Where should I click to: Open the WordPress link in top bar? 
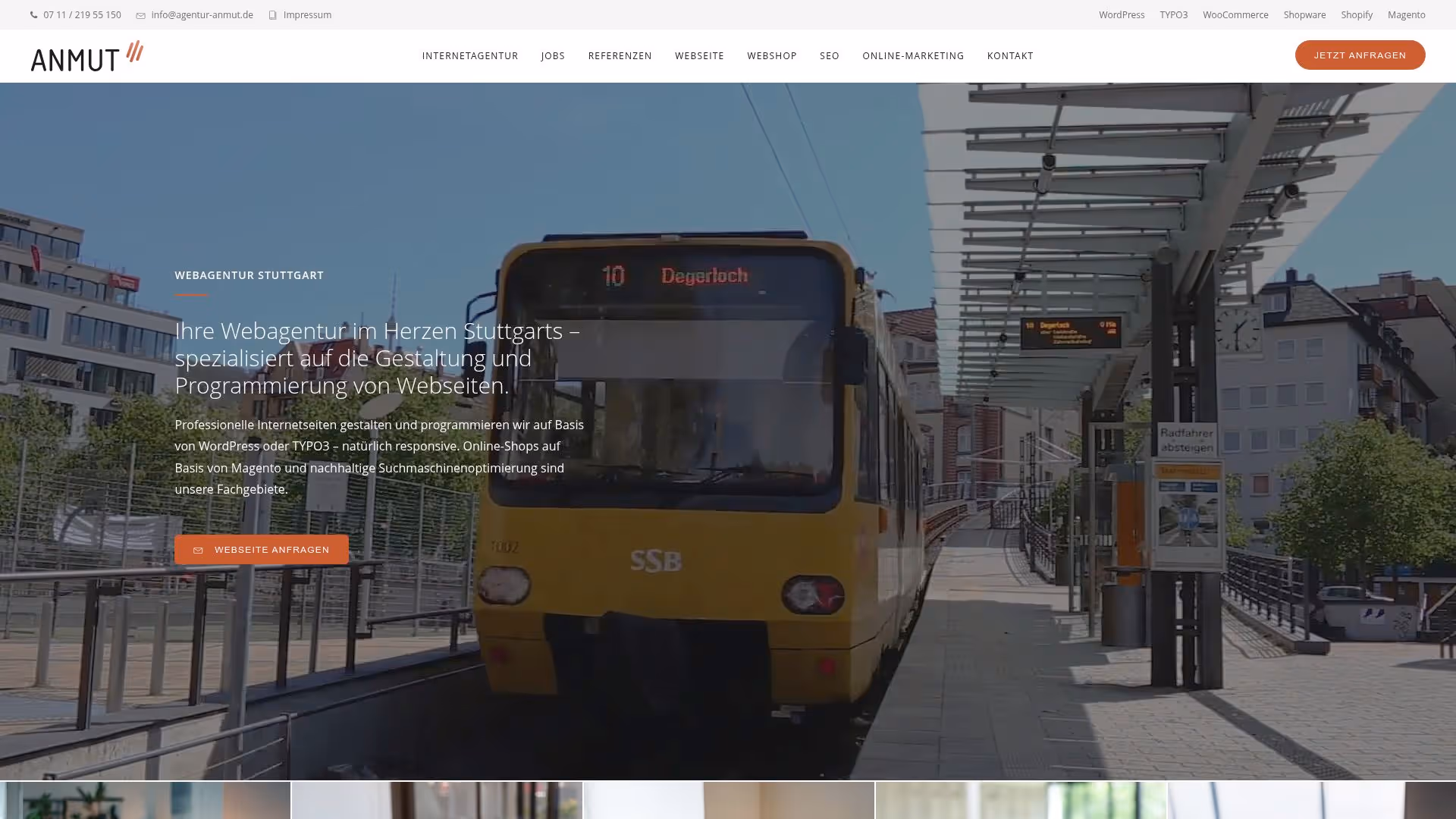click(1122, 15)
